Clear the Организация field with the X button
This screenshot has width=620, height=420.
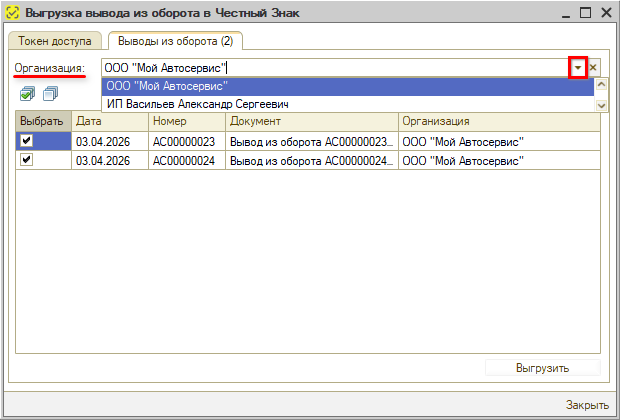(x=593, y=68)
